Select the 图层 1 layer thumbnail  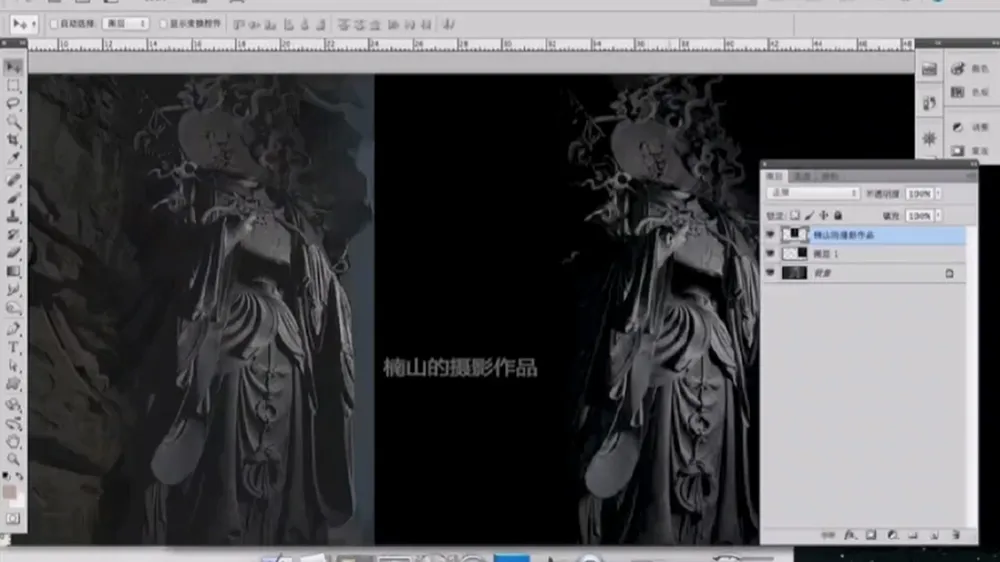coord(795,254)
